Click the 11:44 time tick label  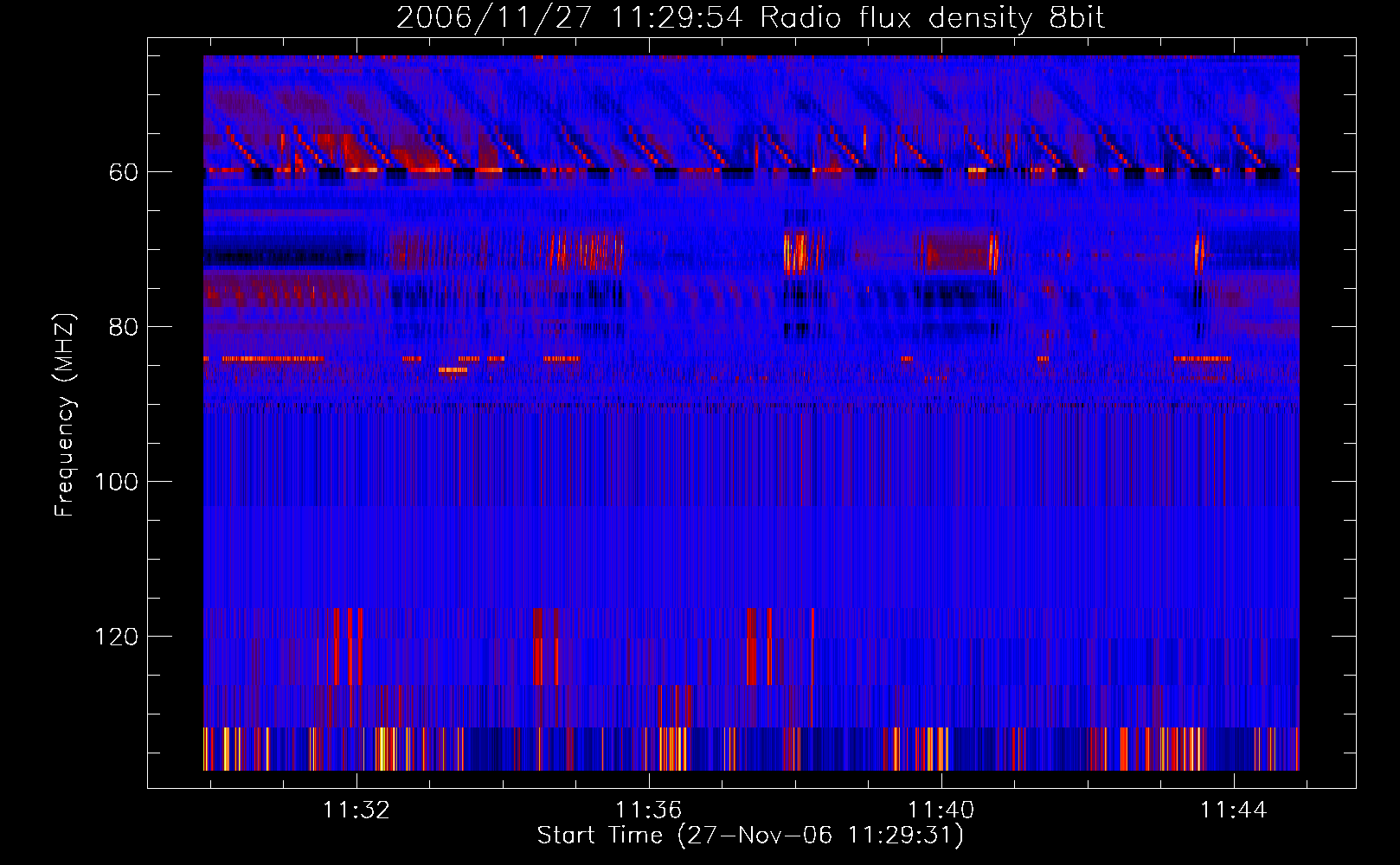click(1234, 811)
